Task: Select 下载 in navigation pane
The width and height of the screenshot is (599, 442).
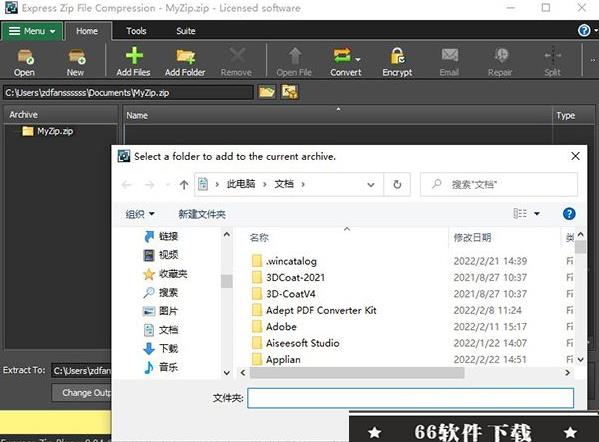Action: pos(161,348)
